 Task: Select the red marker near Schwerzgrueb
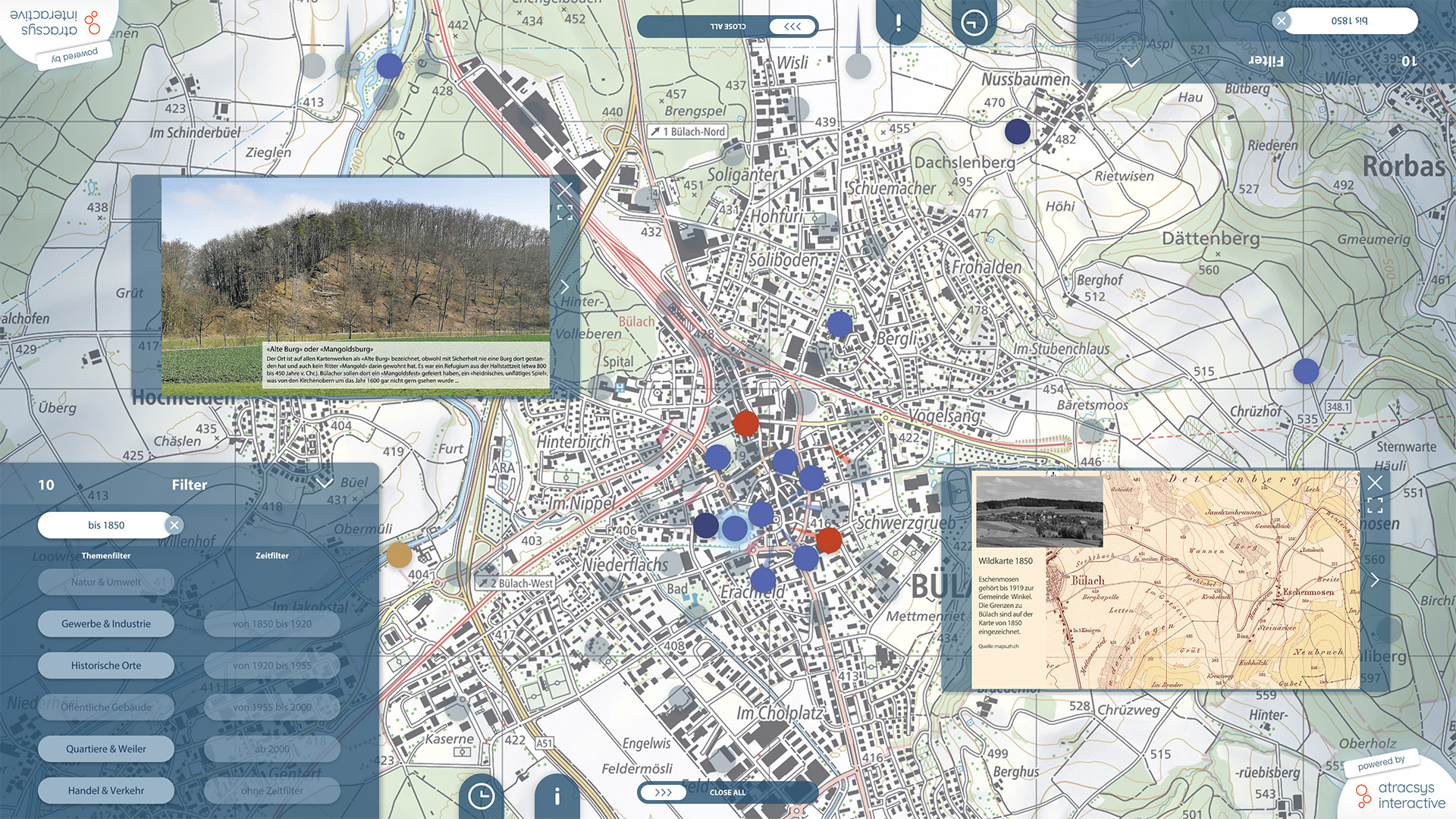(x=829, y=540)
